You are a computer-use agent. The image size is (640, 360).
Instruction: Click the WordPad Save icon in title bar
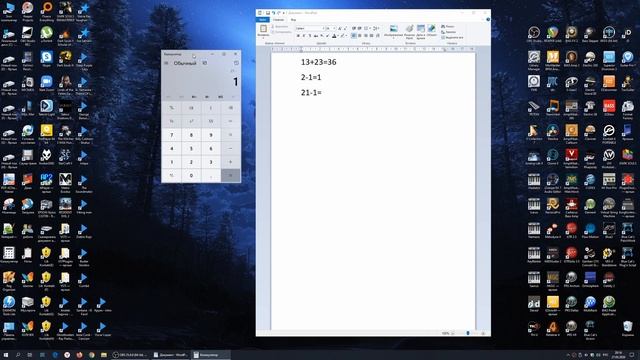[x=268, y=13]
